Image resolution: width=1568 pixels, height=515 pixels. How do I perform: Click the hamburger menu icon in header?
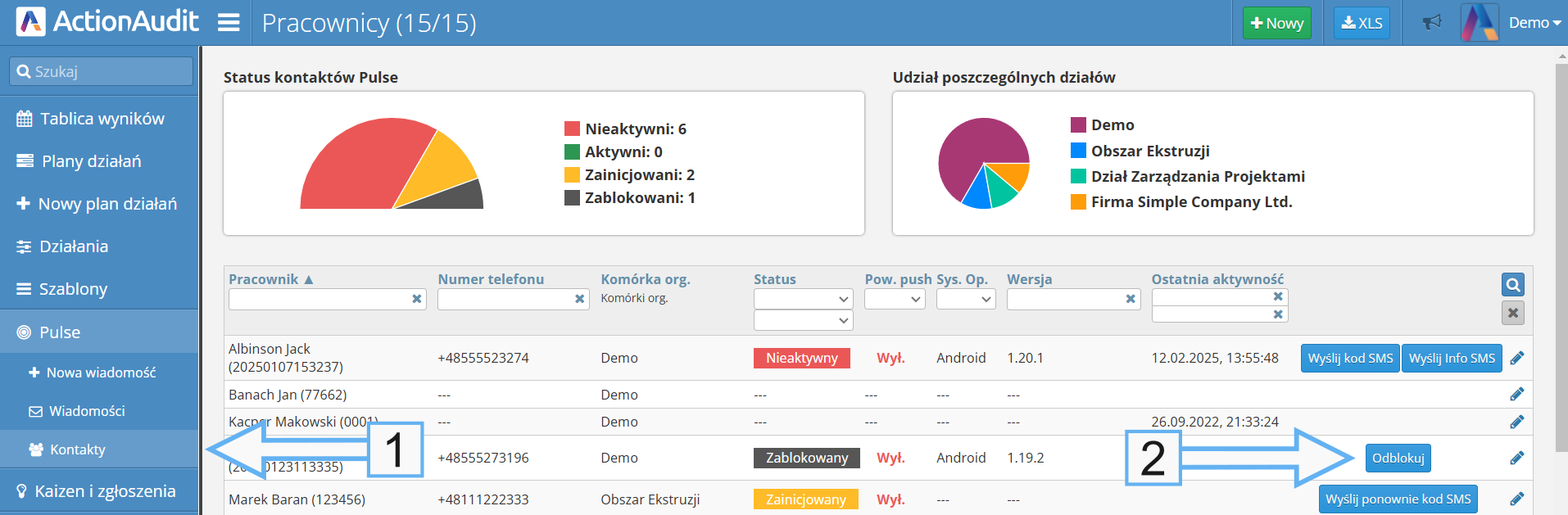coord(229,23)
